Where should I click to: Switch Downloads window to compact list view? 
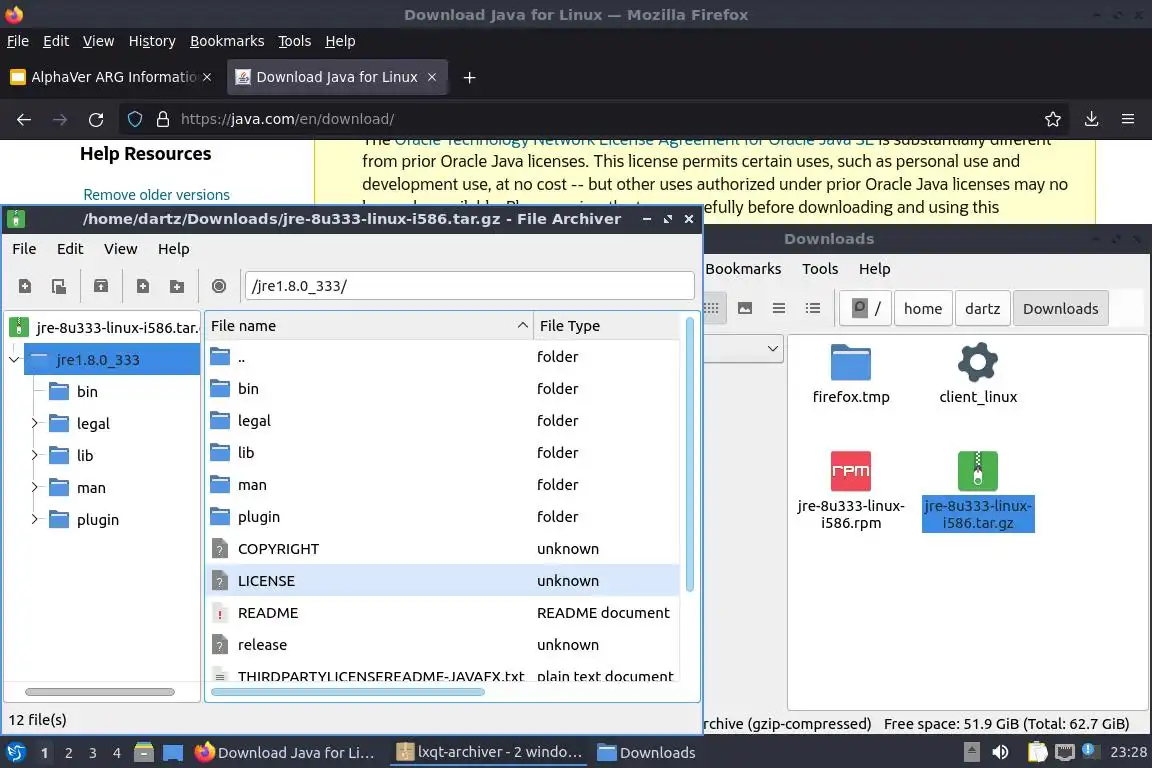779,308
